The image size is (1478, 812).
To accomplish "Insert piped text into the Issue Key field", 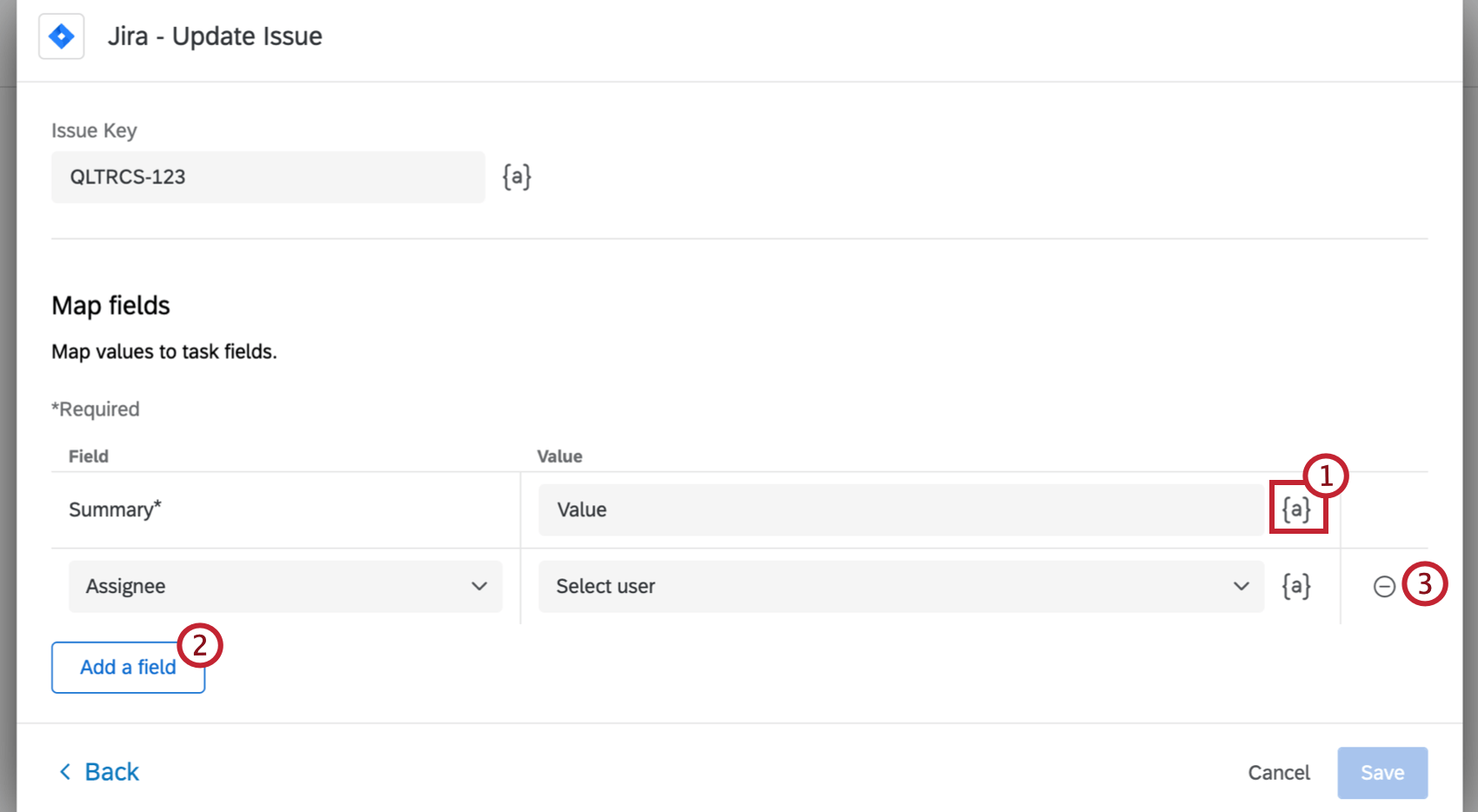I will click(x=516, y=176).
